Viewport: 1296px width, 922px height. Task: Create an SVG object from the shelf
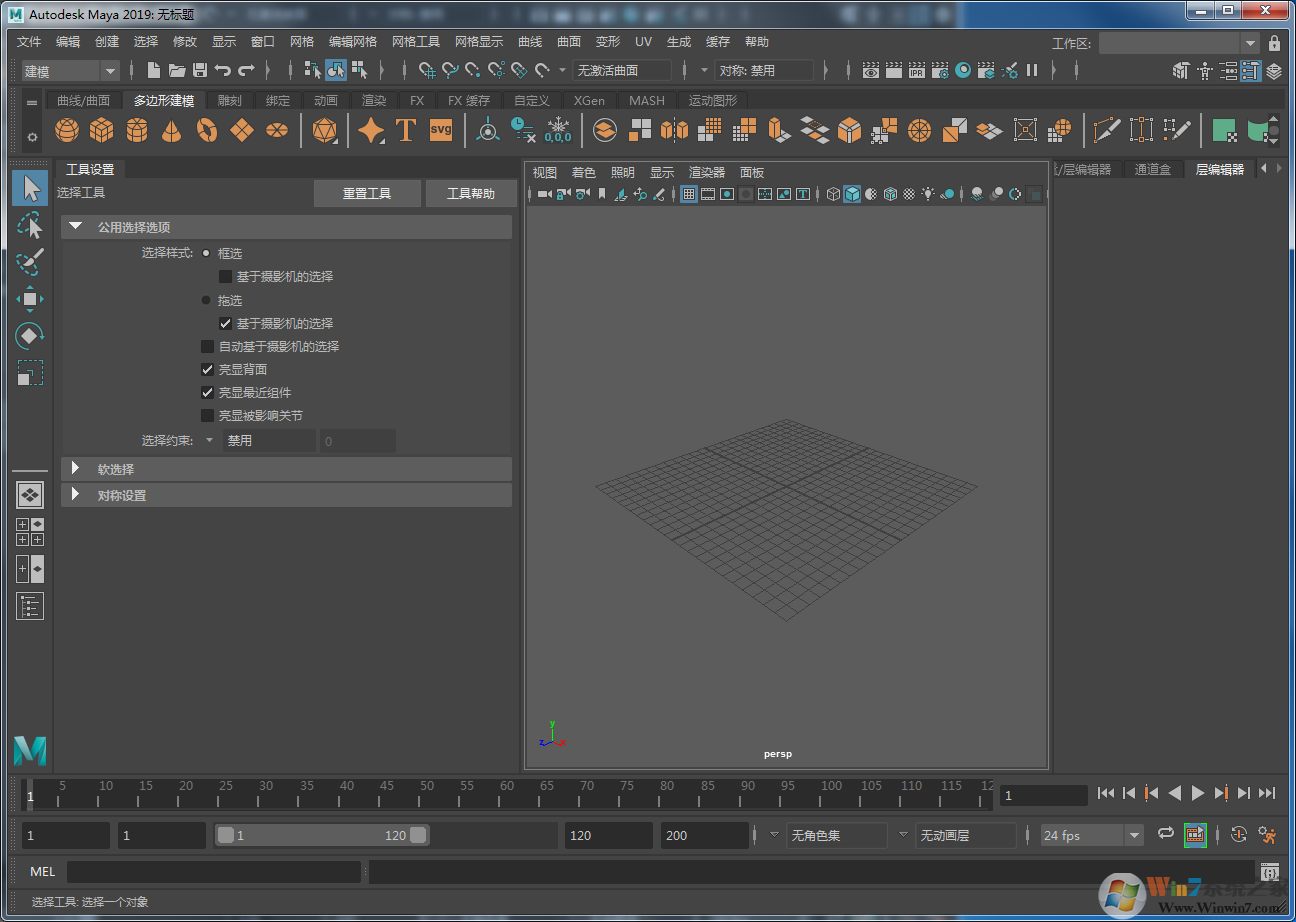tap(440, 130)
